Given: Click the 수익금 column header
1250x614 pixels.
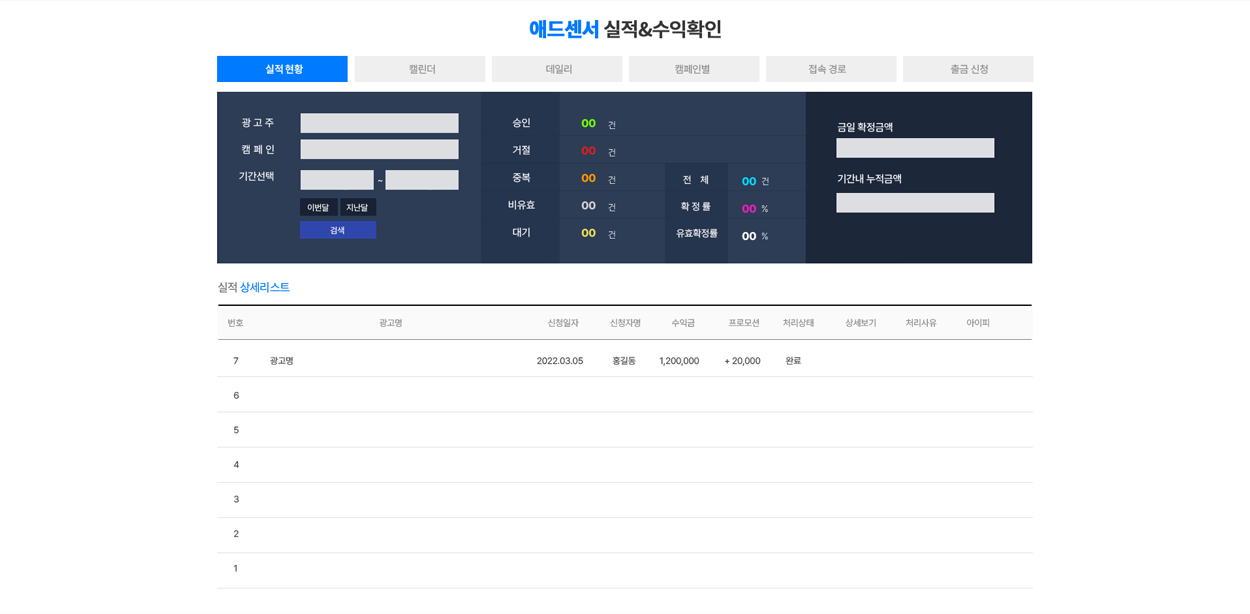Looking at the screenshot, I should (x=683, y=323).
